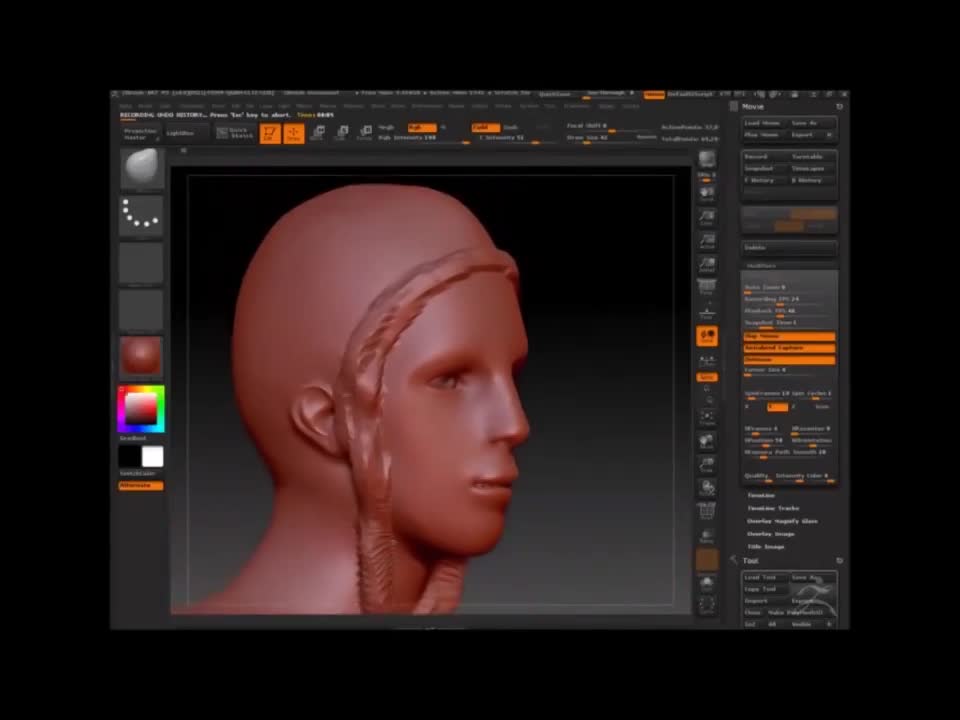Activate the Draw icon on the top shelf
The height and width of the screenshot is (720, 960).
click(293, 132)
